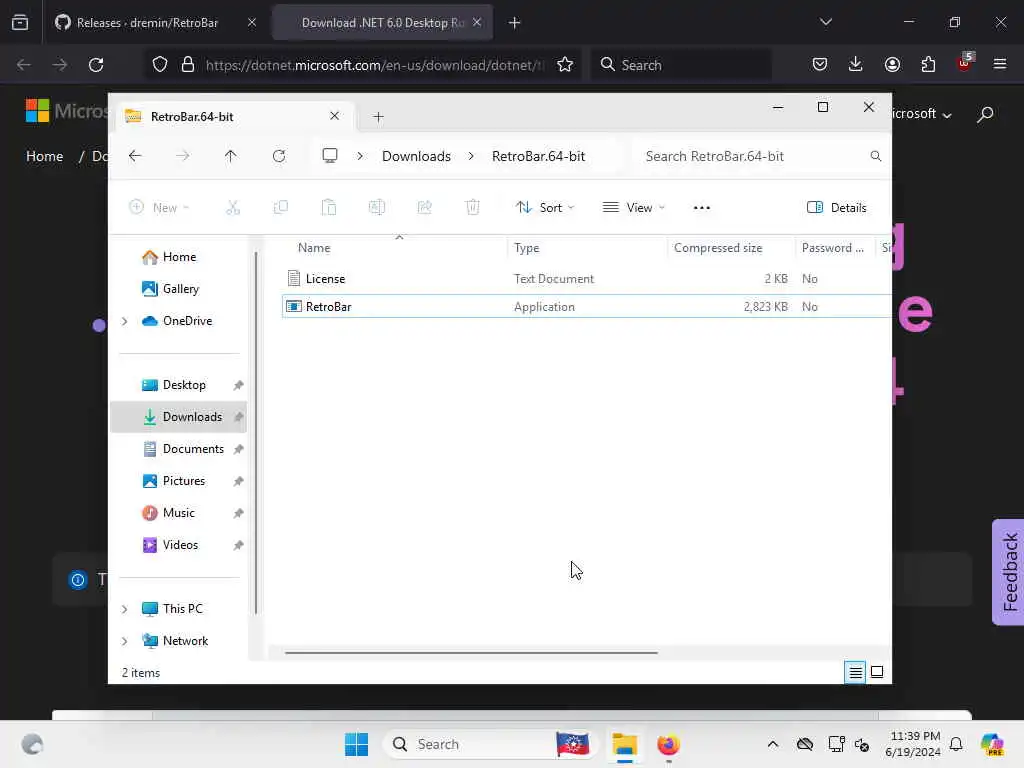Switch to large thumbnails view icon in status bar
The image size is (1024, 768).
coord(877,672)
